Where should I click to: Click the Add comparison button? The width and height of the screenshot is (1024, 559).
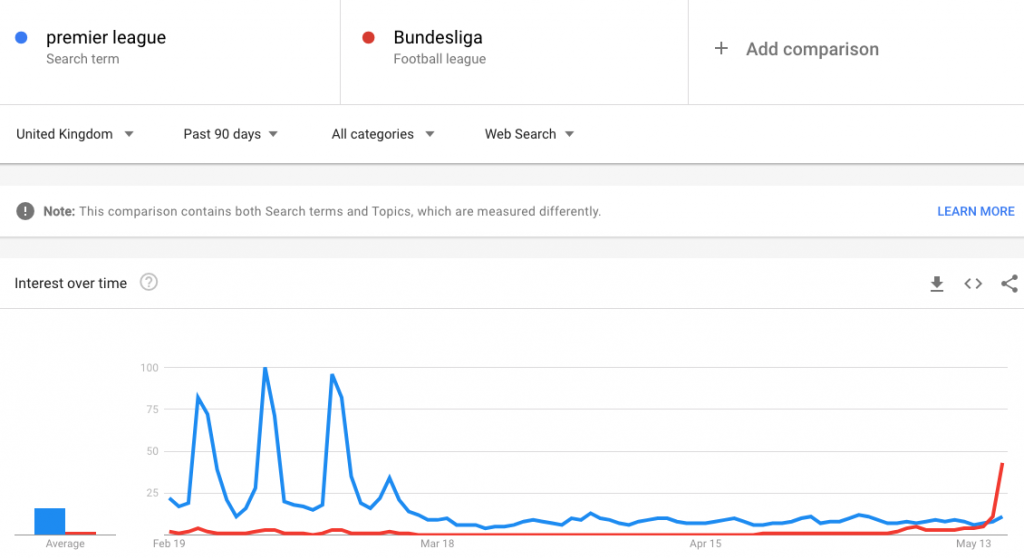pos(796,49)
